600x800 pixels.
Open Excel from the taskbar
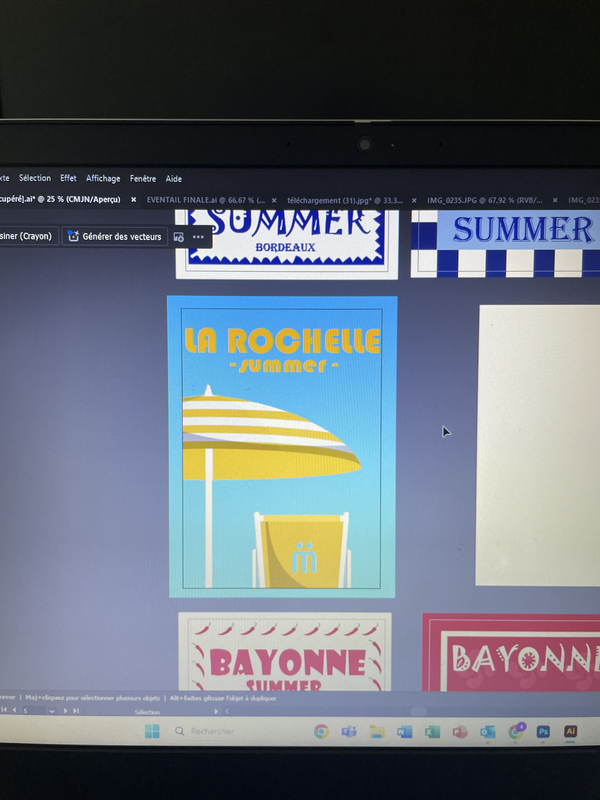[432, 731]
